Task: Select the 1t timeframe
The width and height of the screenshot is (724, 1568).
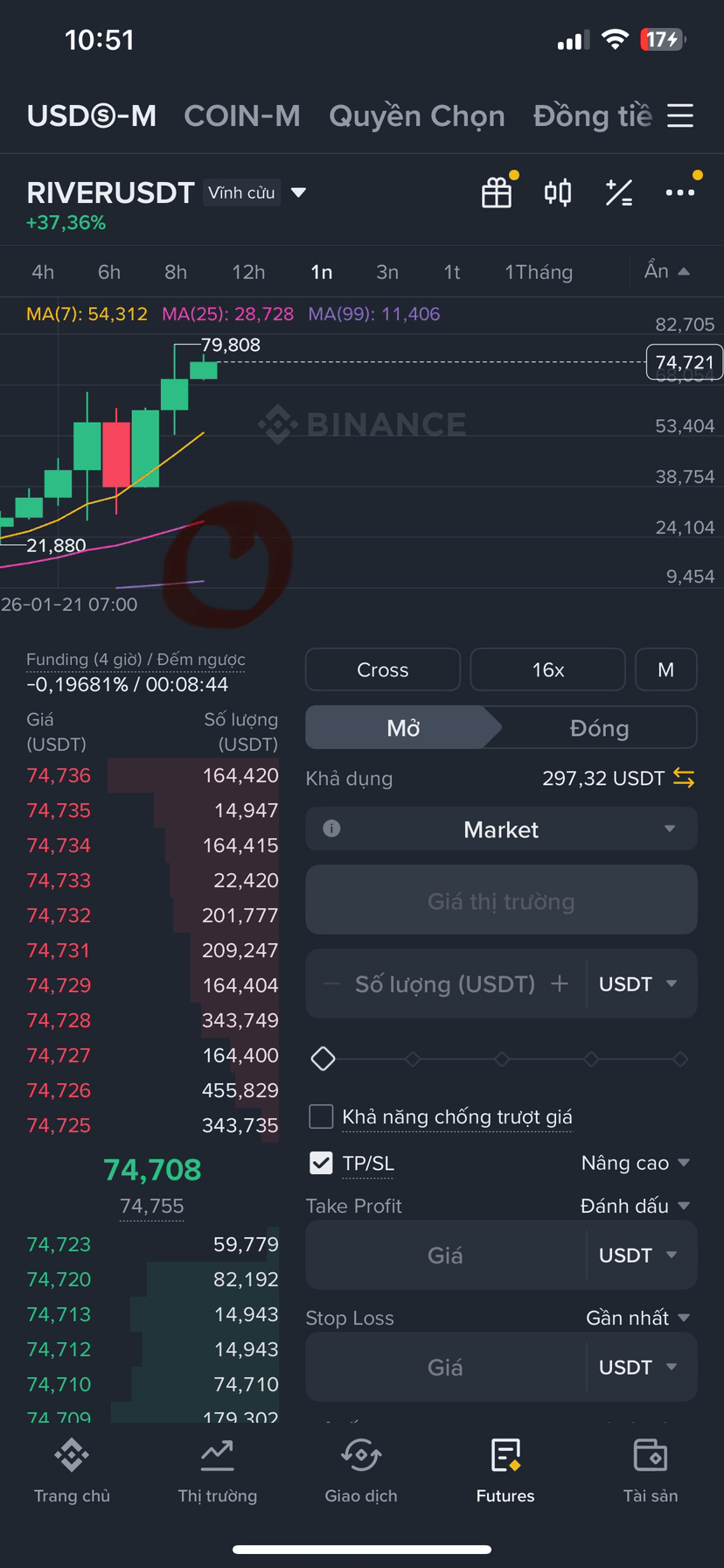Action: pyautogui.click(x=452, y=272)
